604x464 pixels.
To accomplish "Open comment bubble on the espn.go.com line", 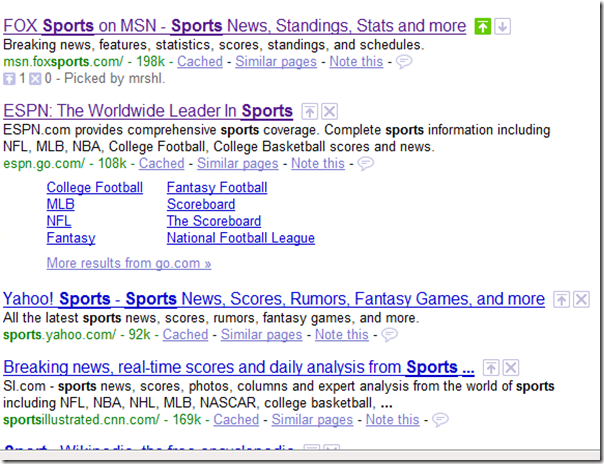I will [366, 164].
